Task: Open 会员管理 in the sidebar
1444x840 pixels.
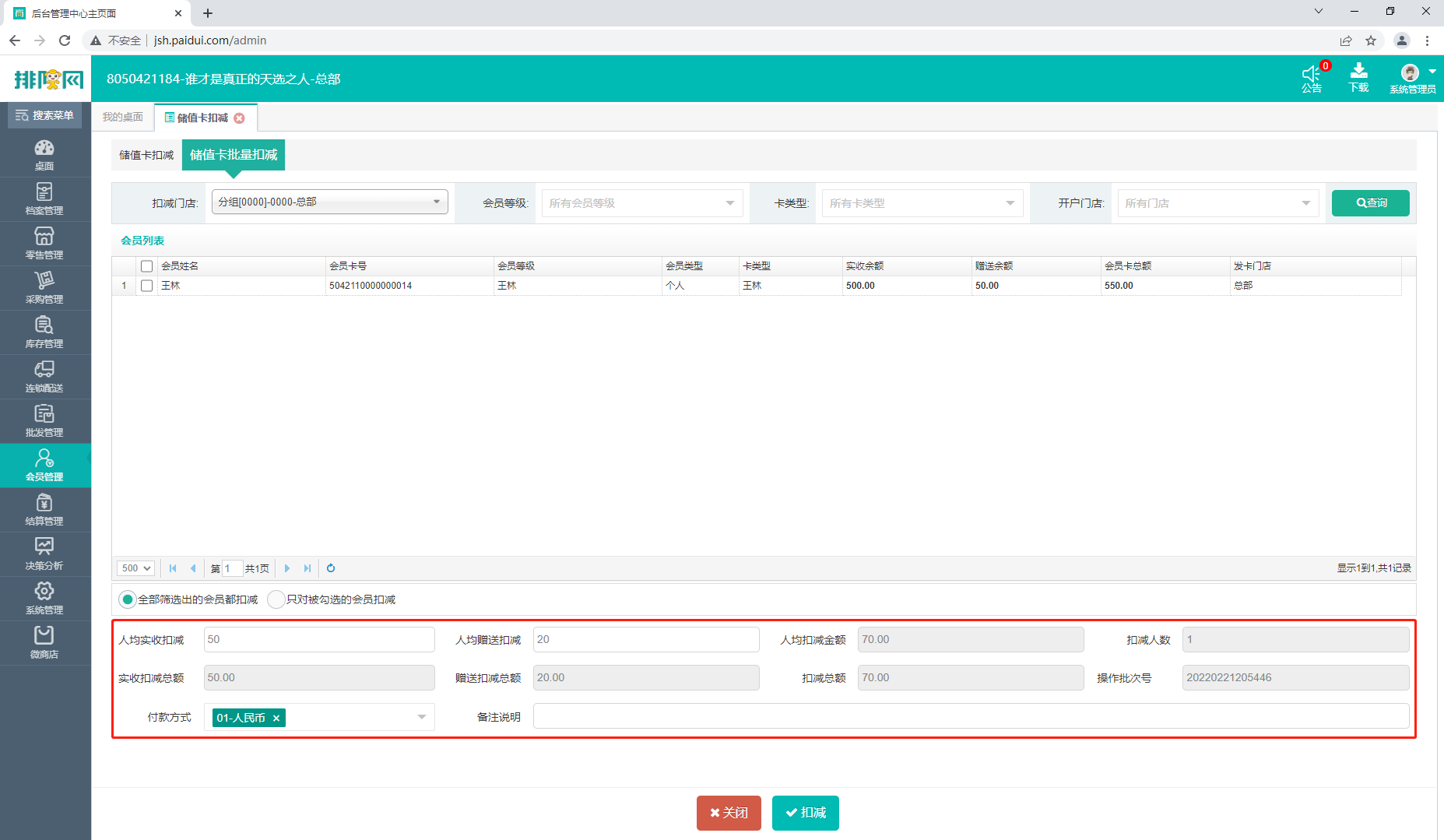Action: tap(44, 466)
